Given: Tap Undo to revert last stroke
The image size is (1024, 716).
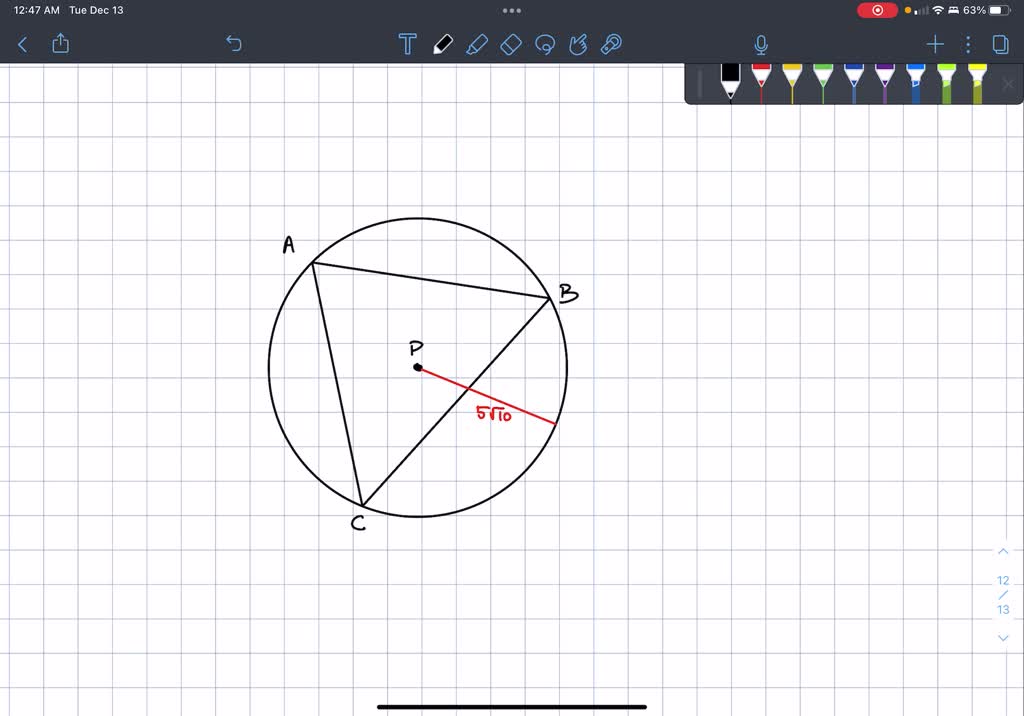Looking at the screenshot, I should coord(233,44).
